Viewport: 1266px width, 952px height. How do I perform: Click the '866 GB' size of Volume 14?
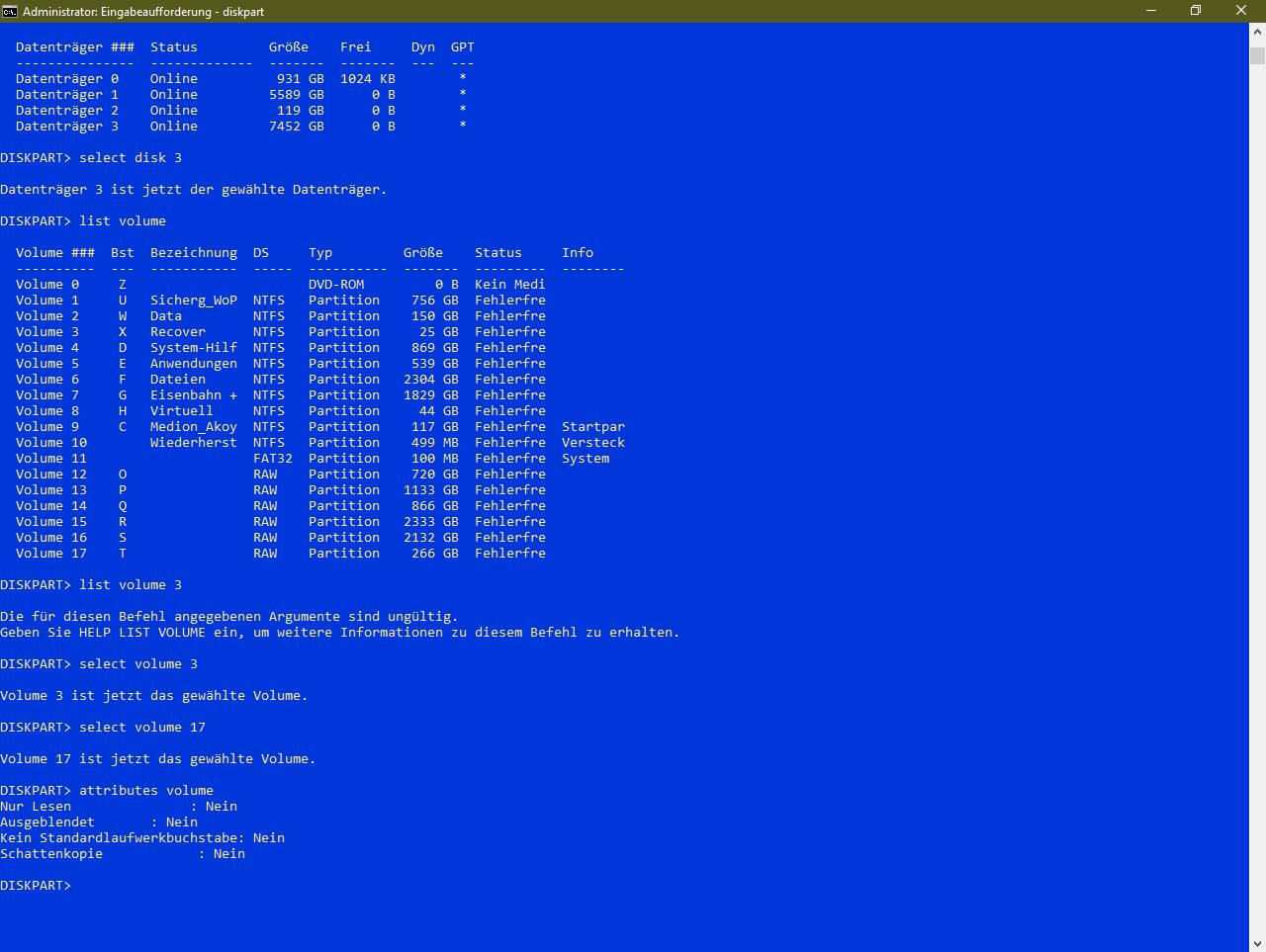pos(435,506)
